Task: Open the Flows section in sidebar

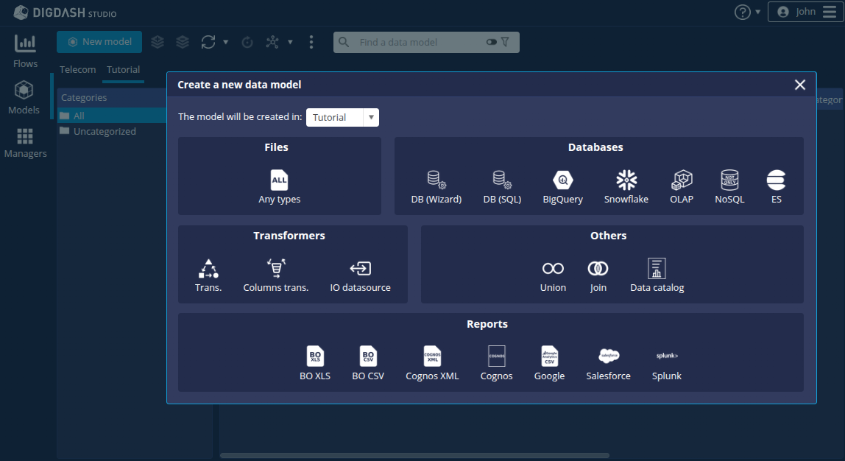Action: tap(25, 50)
